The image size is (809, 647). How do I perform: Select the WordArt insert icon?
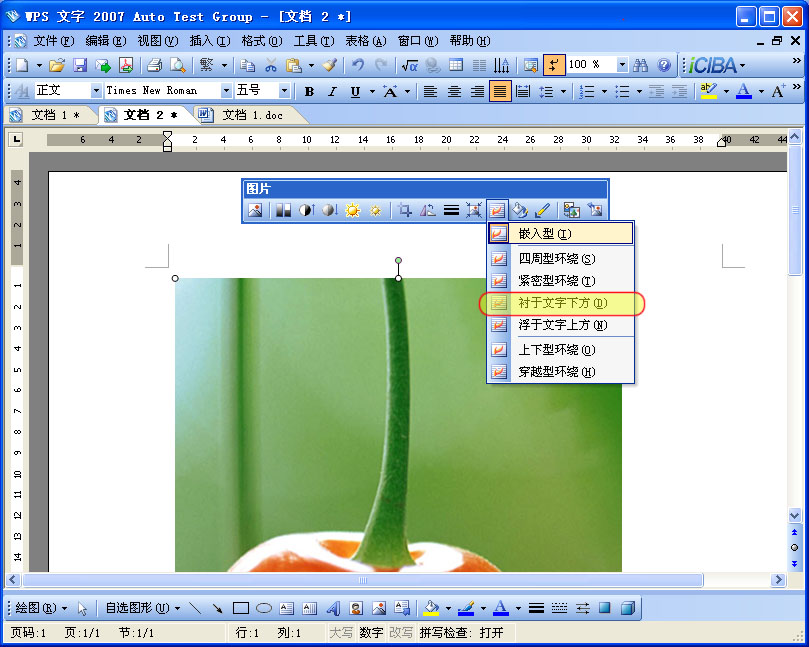[332, 607]
